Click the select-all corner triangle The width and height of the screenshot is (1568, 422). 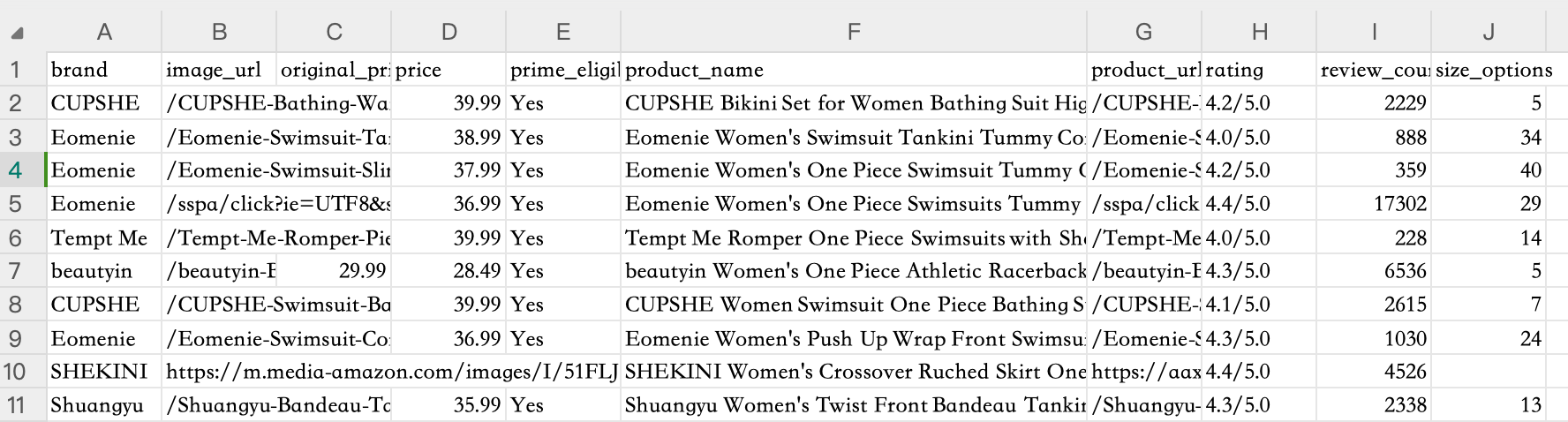(17, 34)
